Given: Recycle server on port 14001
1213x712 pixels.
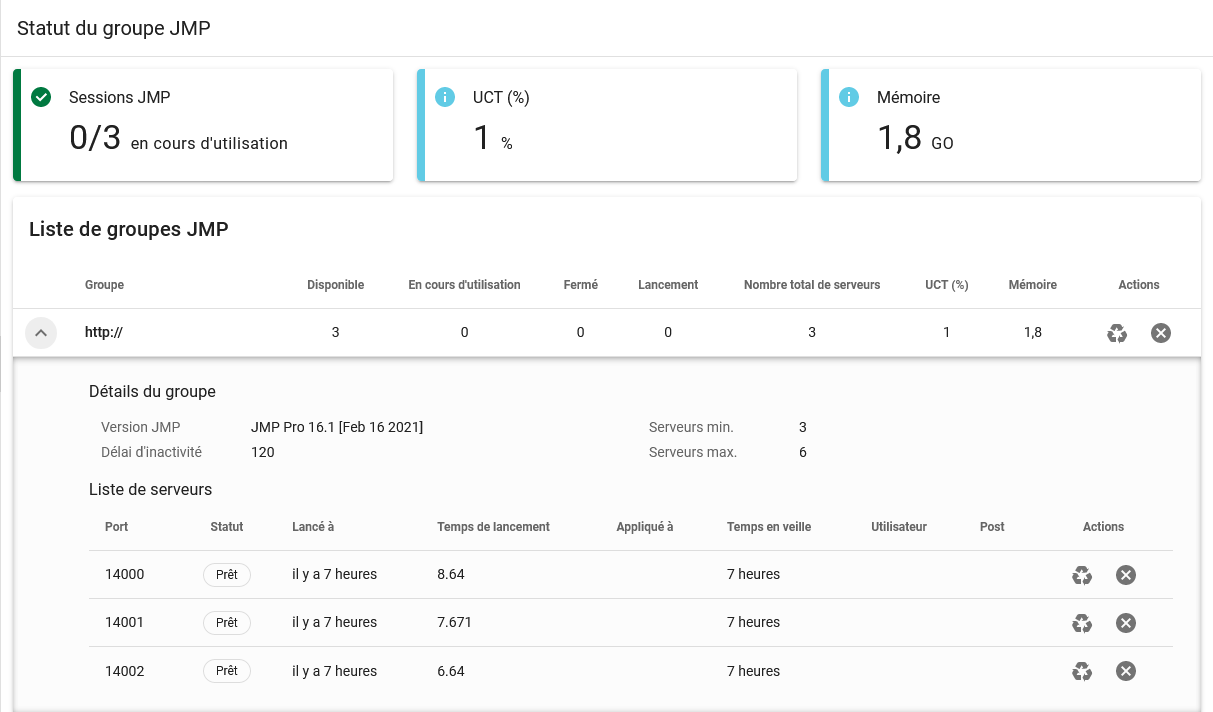Looking at the screenshot, I should (1082, 623).
